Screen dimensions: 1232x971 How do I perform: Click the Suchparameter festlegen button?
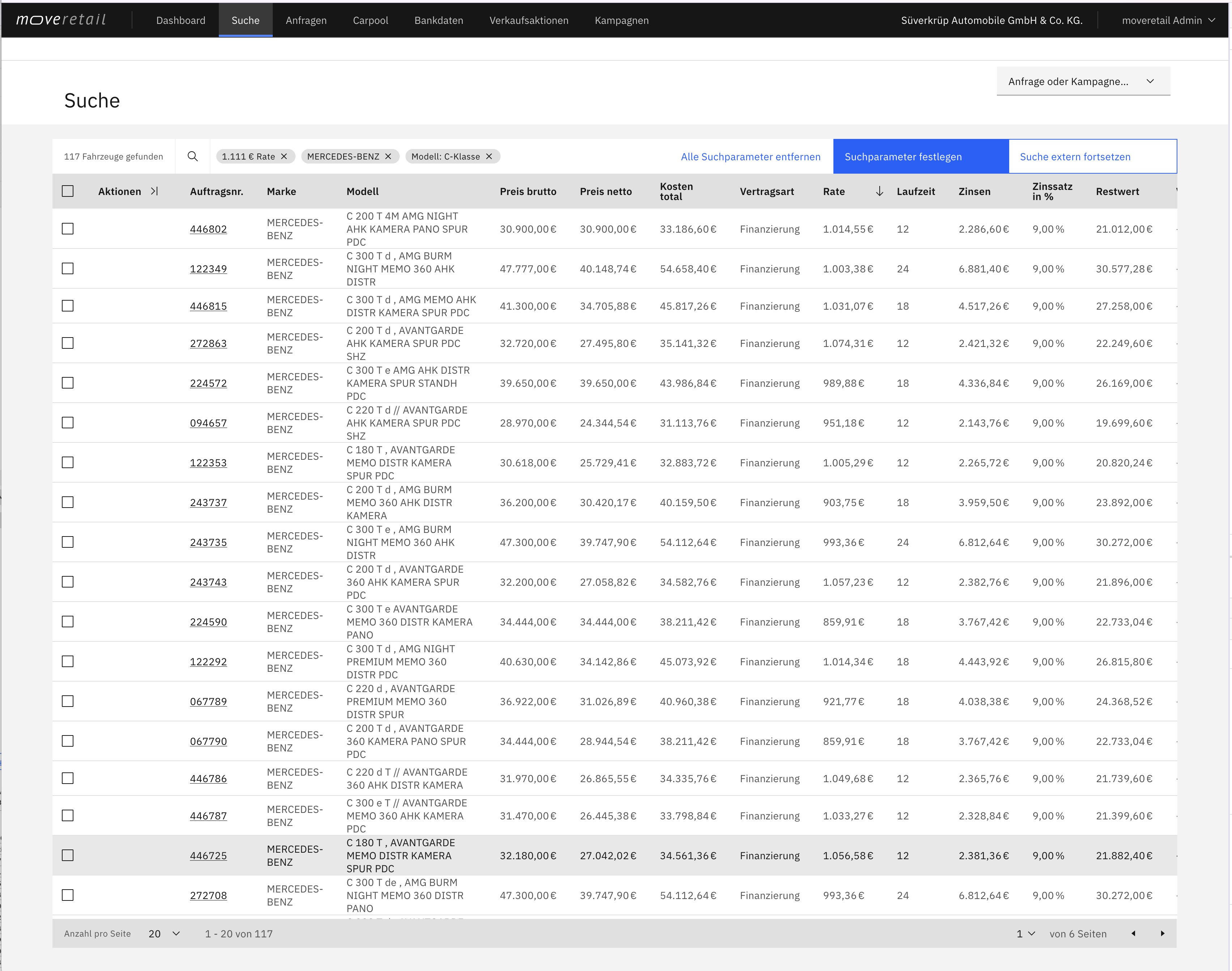click(921, 156)
